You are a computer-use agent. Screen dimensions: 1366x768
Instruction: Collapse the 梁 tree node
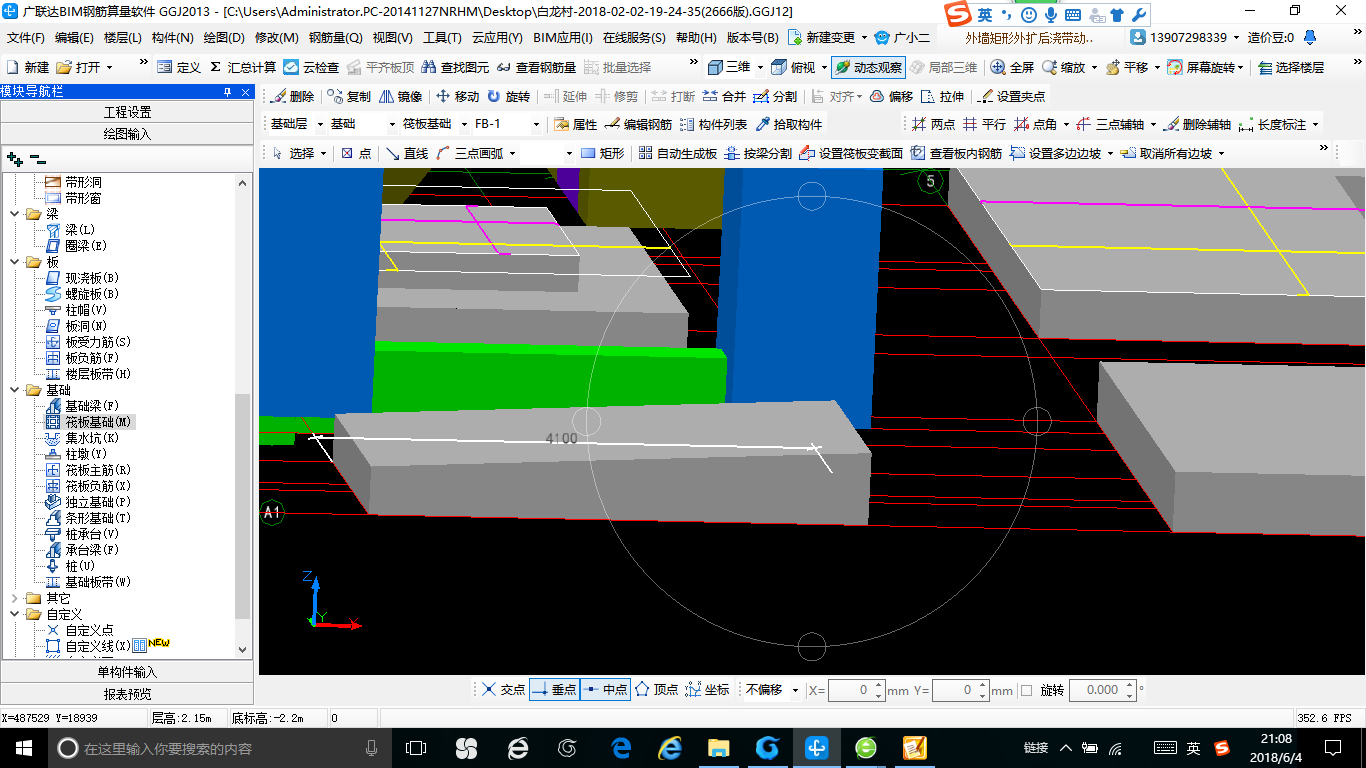[14, 214]
